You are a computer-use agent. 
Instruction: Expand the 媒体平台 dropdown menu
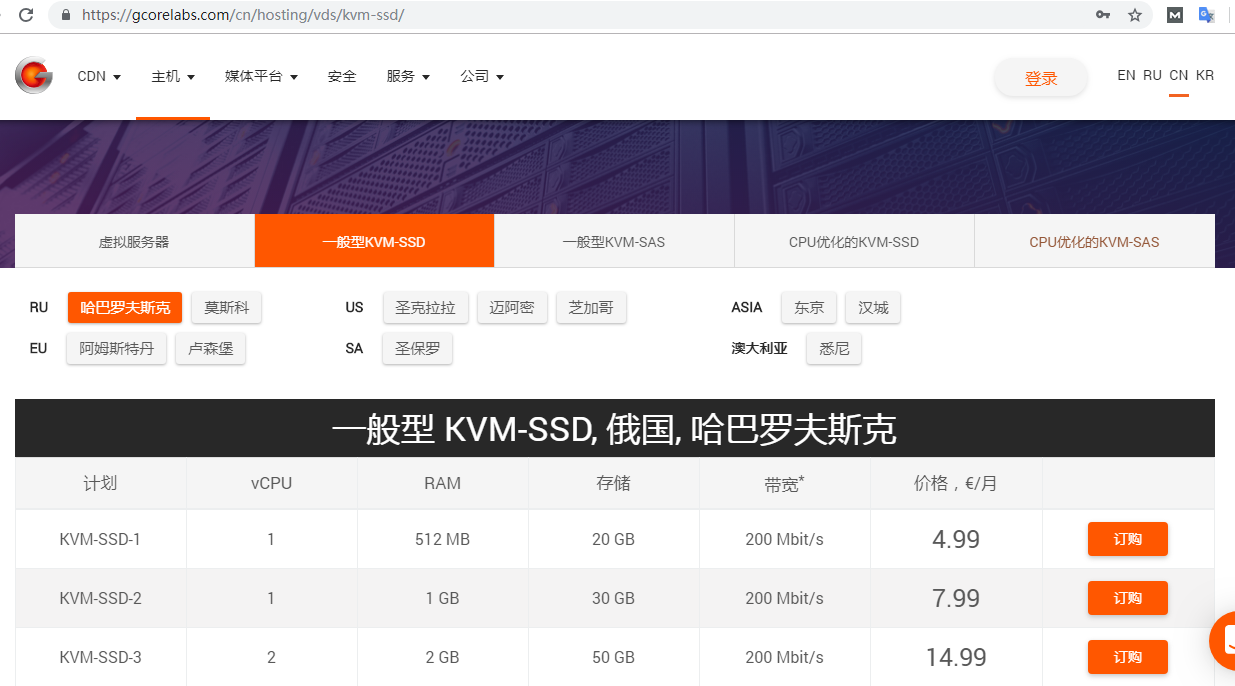click(x=261, y=76)
